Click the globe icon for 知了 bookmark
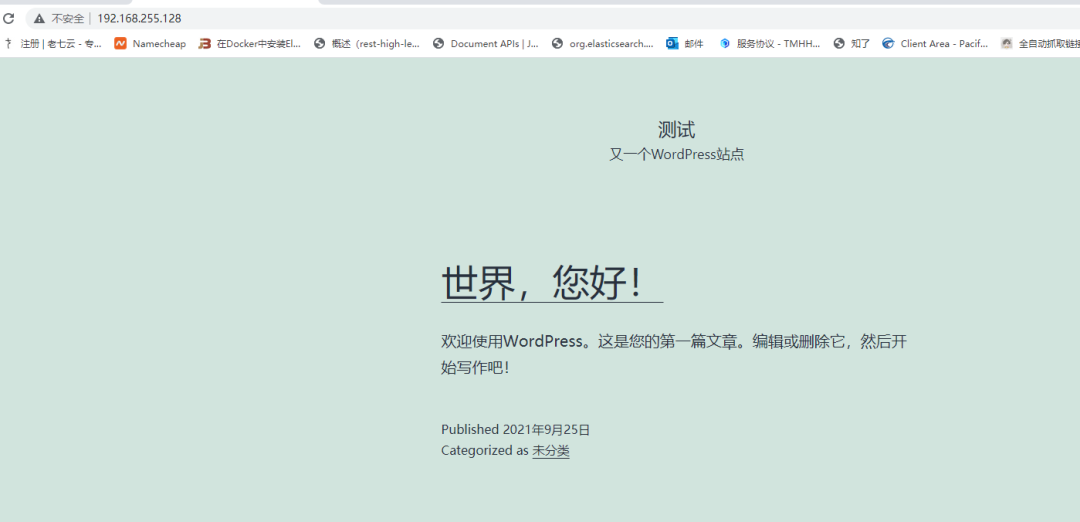Viewport: 1080px width, 522px height. [839, 43]
